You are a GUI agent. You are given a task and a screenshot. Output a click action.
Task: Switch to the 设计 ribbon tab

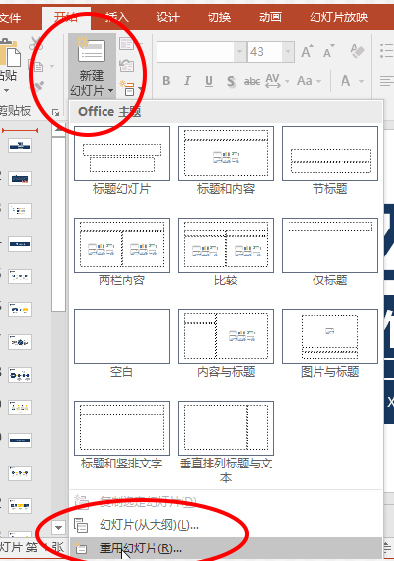[168, 17]
